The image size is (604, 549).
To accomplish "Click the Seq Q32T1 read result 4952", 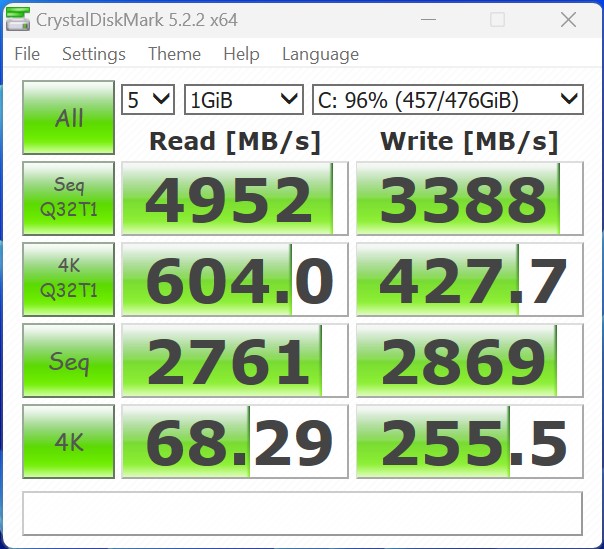I will [235, 198].
